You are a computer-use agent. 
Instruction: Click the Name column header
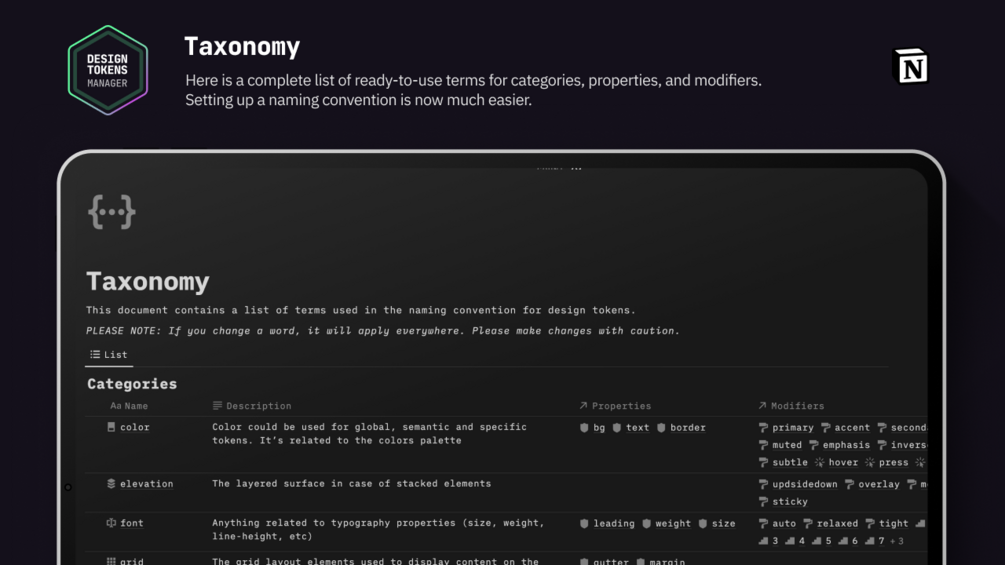click(x=129, y=405)
